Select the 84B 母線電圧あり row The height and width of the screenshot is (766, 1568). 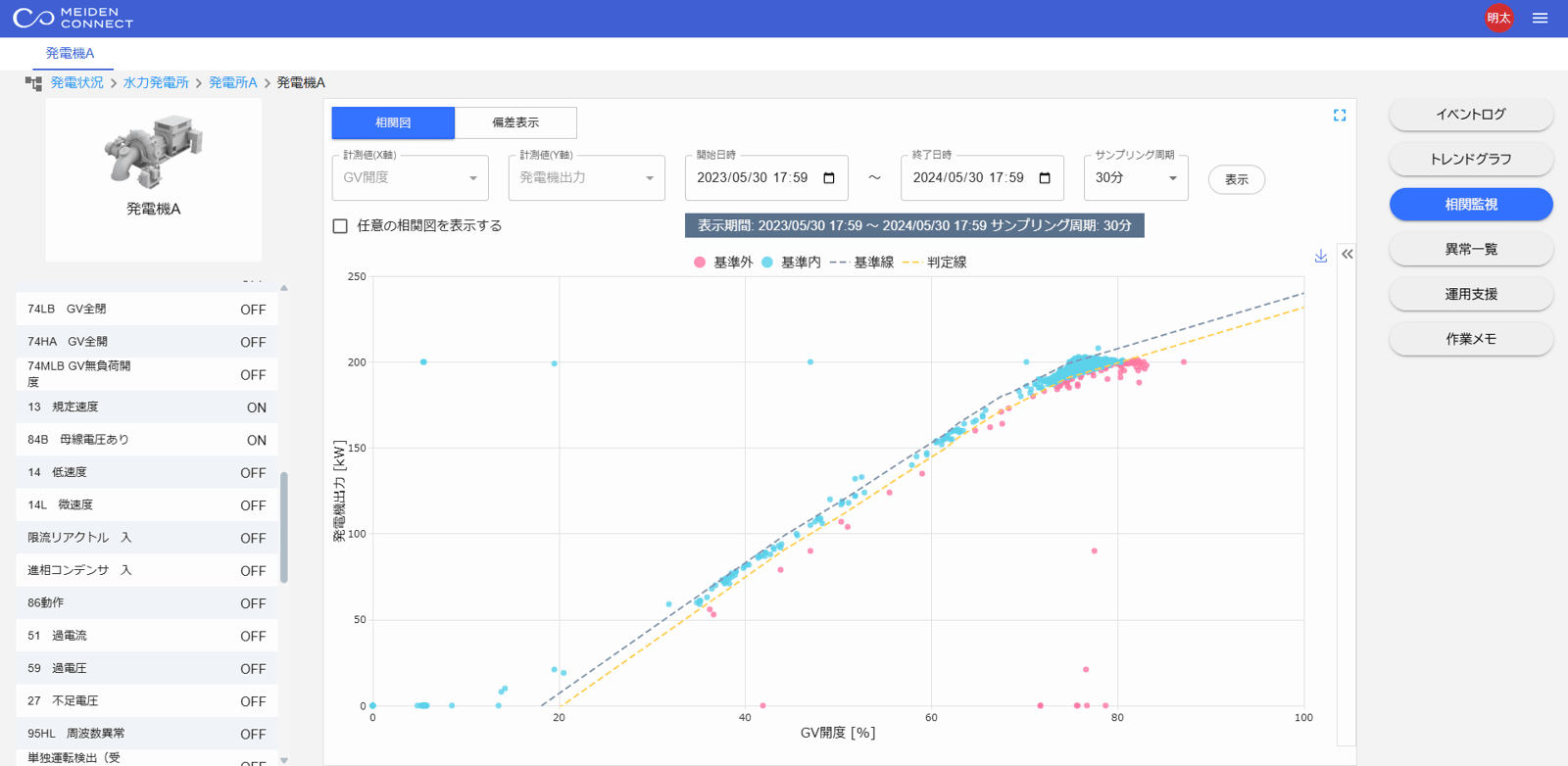point(147,440)
